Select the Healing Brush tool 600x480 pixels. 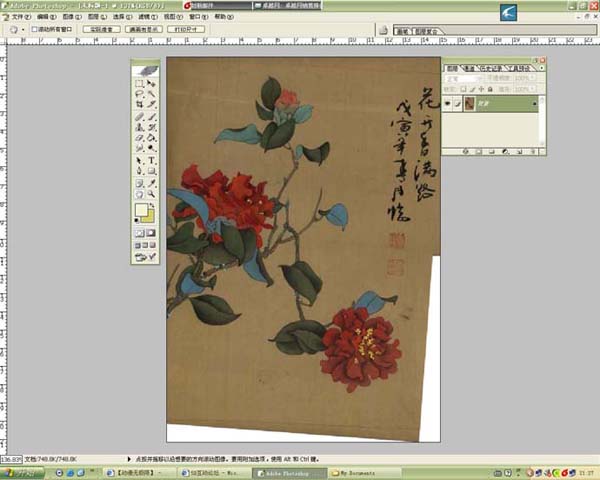[x=139, y=117]
